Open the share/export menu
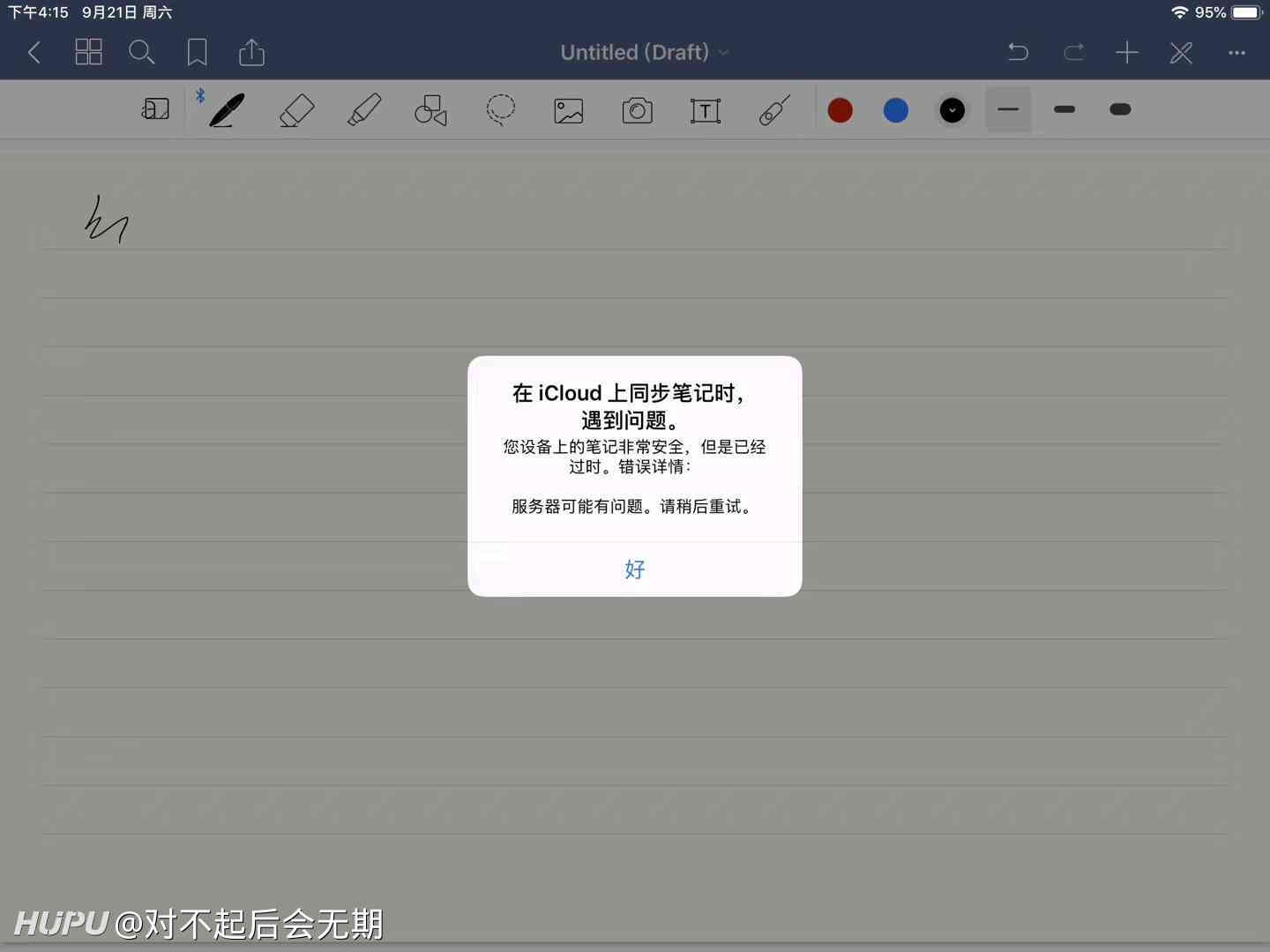 (252, 52)
